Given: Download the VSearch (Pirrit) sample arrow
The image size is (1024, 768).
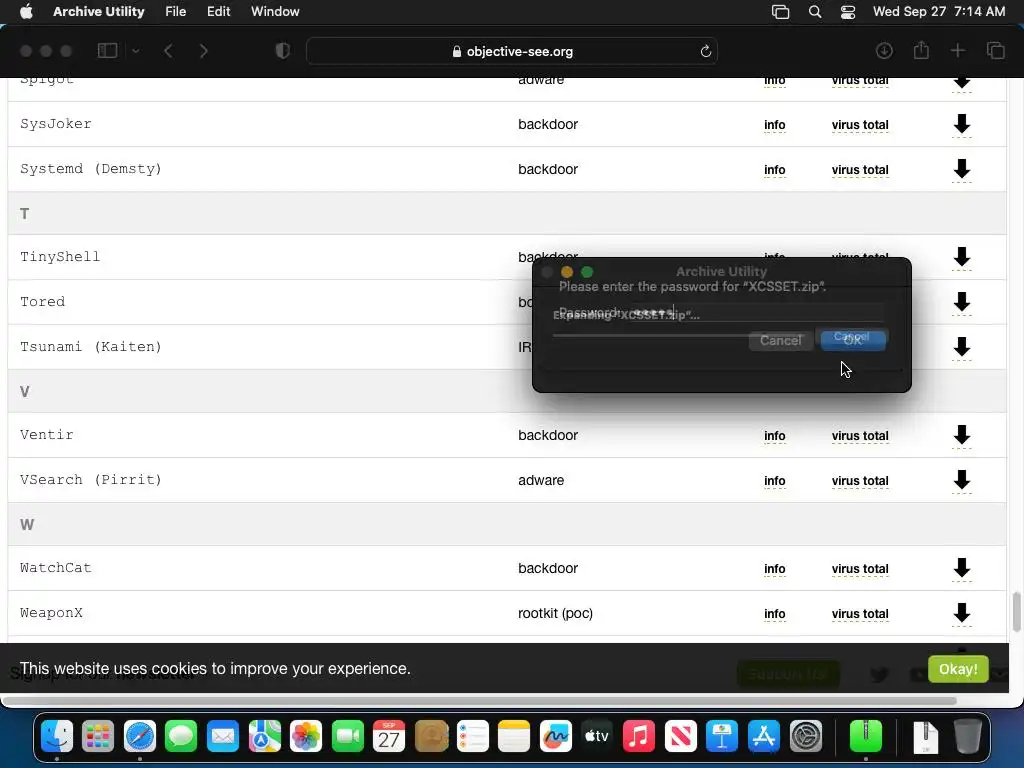Looking at the screenshot, I should click(x=961, y=480).
